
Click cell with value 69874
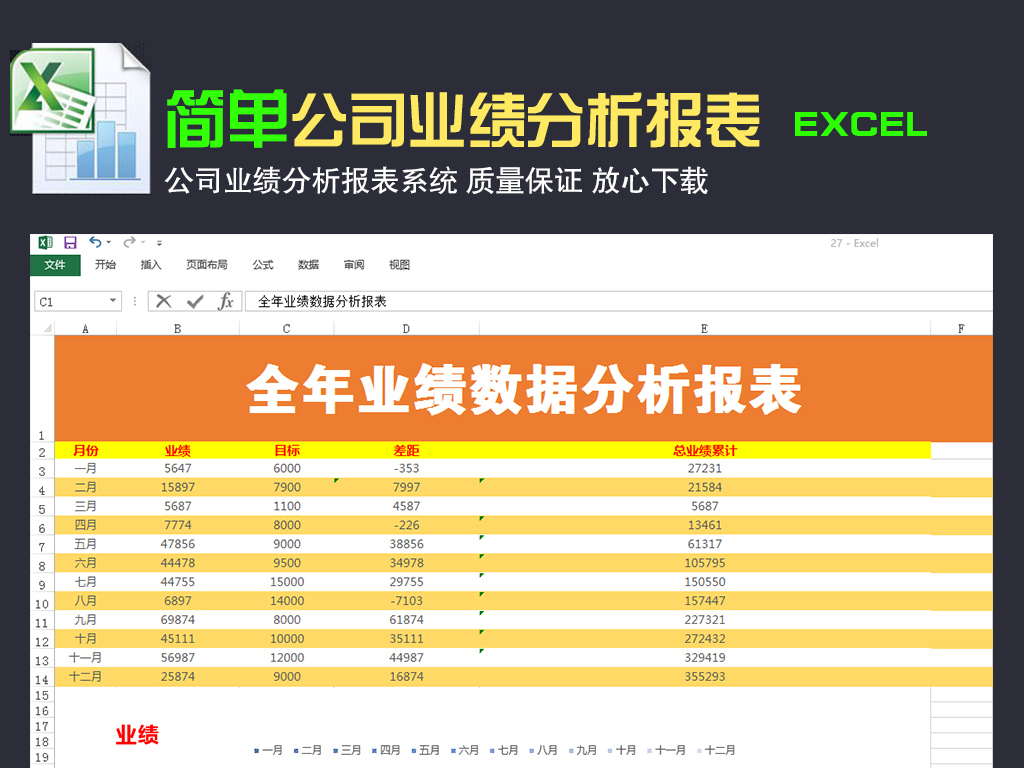(178, 620)
